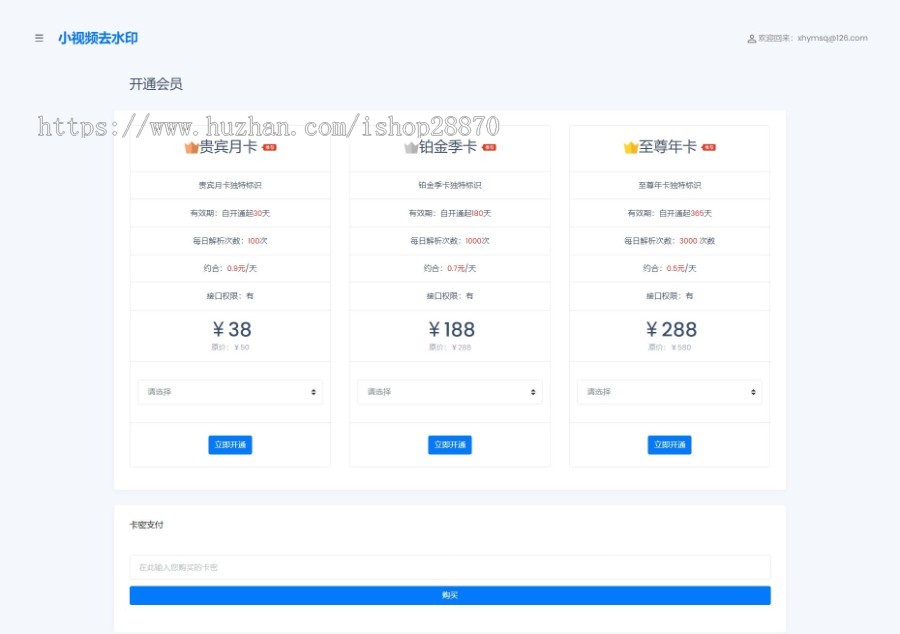Screen dimensions: 900x634
Task: Click 立即开通 button under ¥38 plan
Action: [x=230, y=445]
